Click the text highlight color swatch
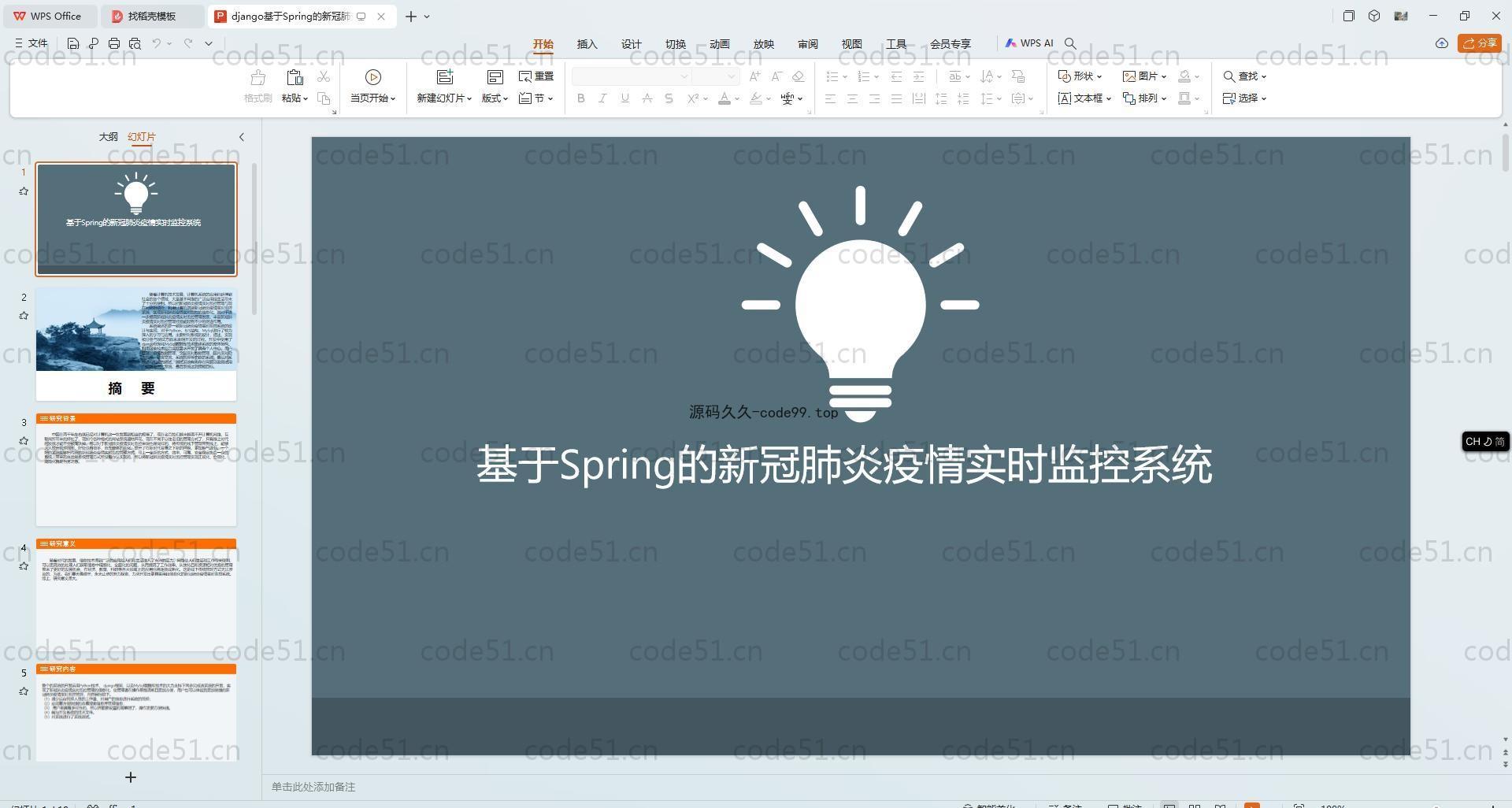Viewport: 1512px width, 808px height. pyautogui.click(x=756, y=98)
